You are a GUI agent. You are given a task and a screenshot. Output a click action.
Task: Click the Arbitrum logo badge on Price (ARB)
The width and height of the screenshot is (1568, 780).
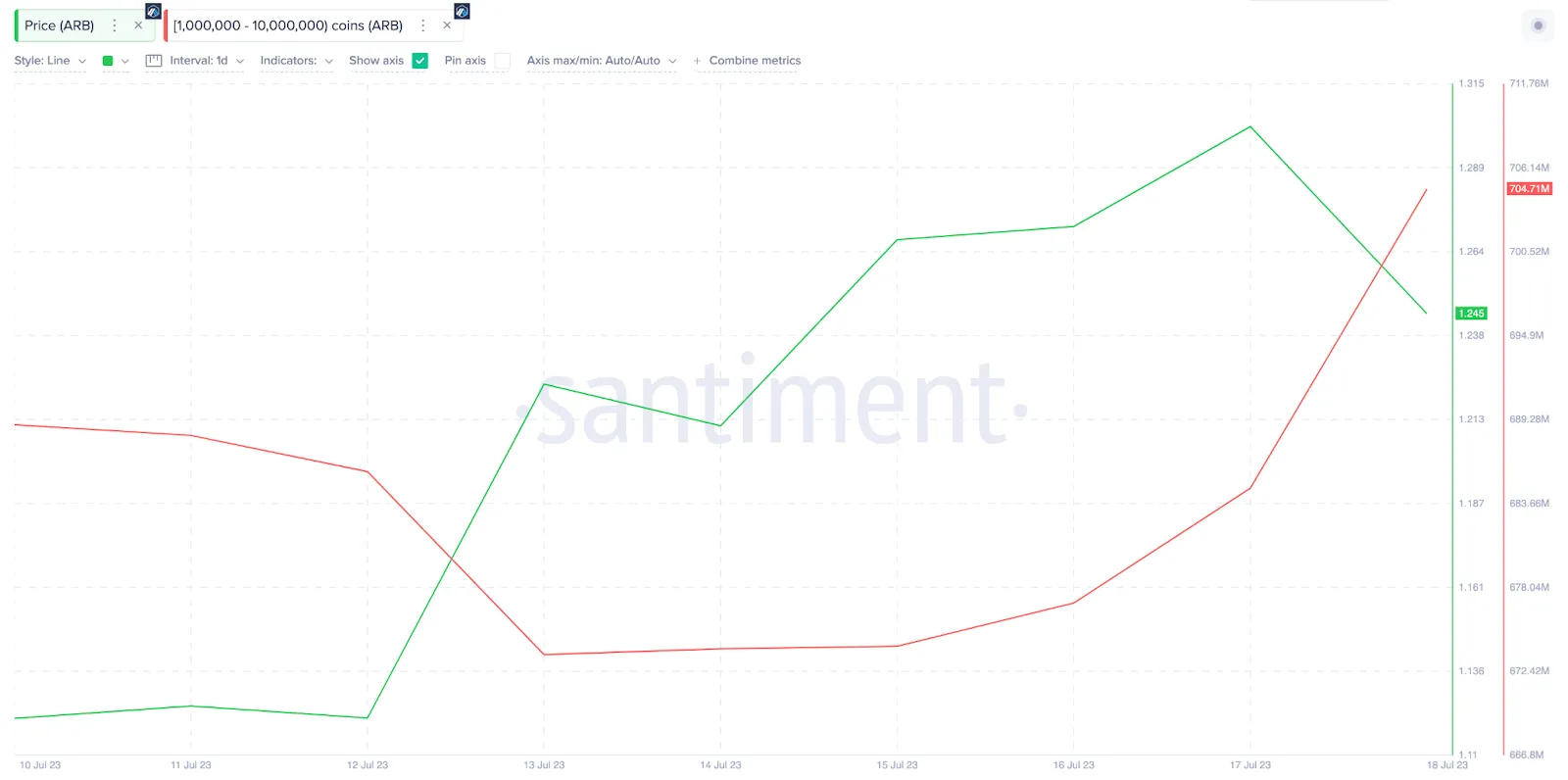click(153, 11)
